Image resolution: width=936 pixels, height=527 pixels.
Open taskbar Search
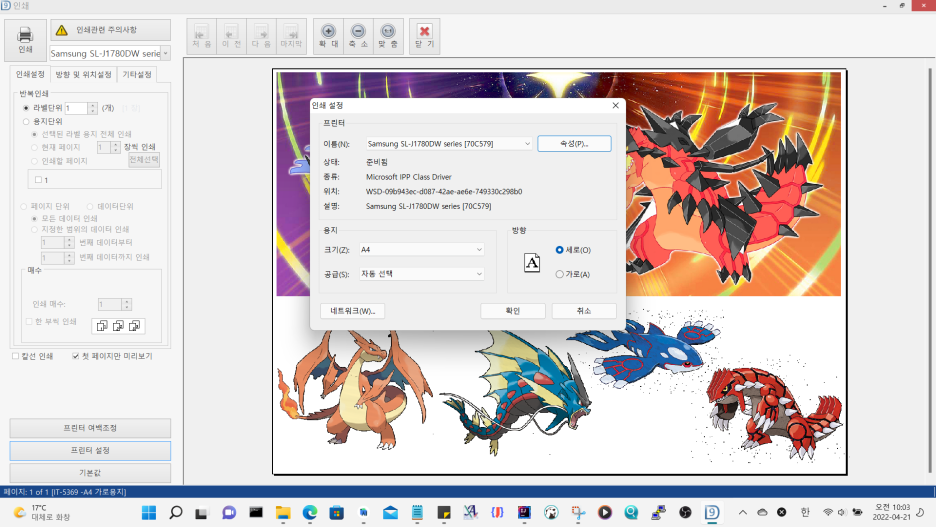pyautogui.click(x=176, y=512)
